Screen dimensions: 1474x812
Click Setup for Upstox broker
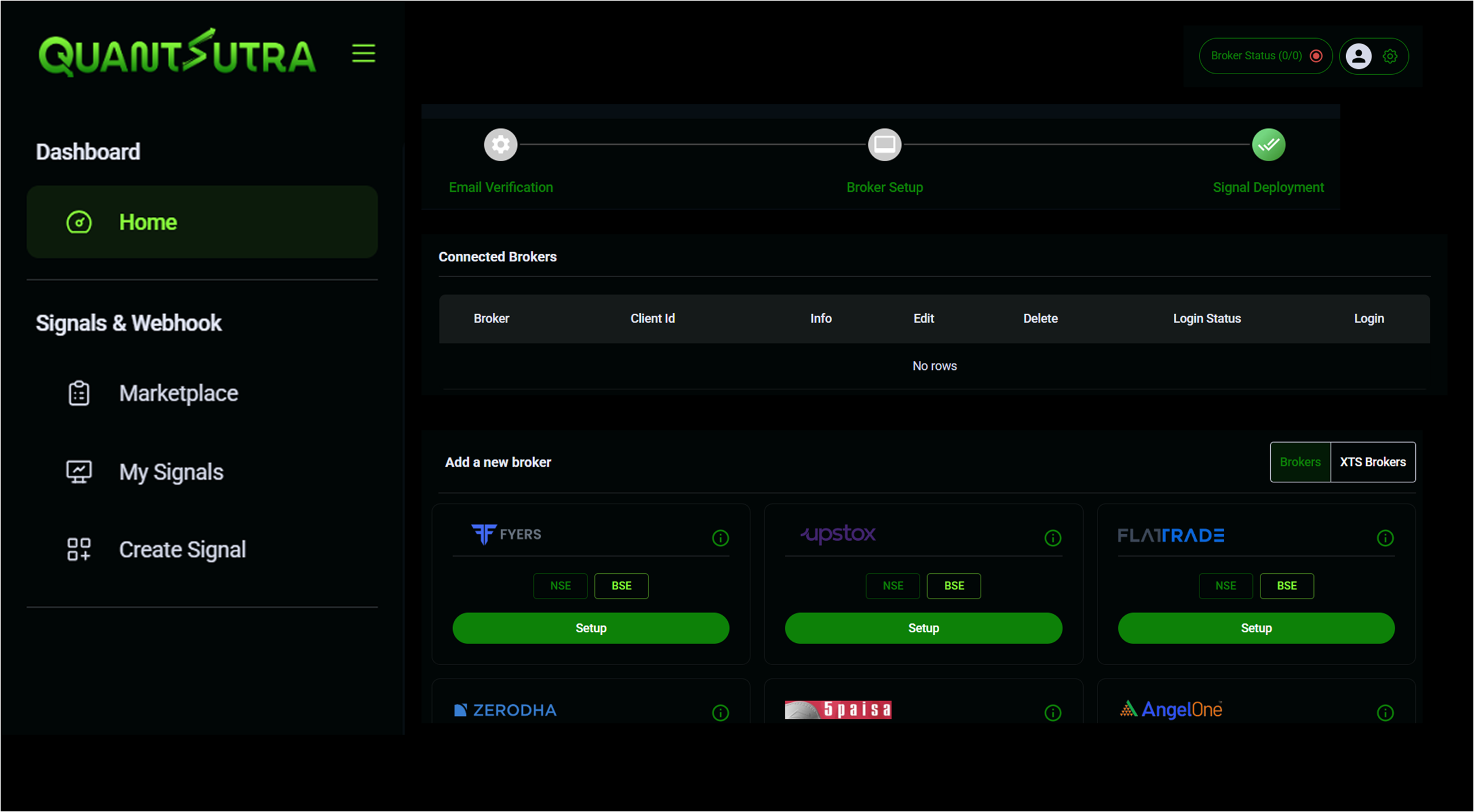point(923,628)
